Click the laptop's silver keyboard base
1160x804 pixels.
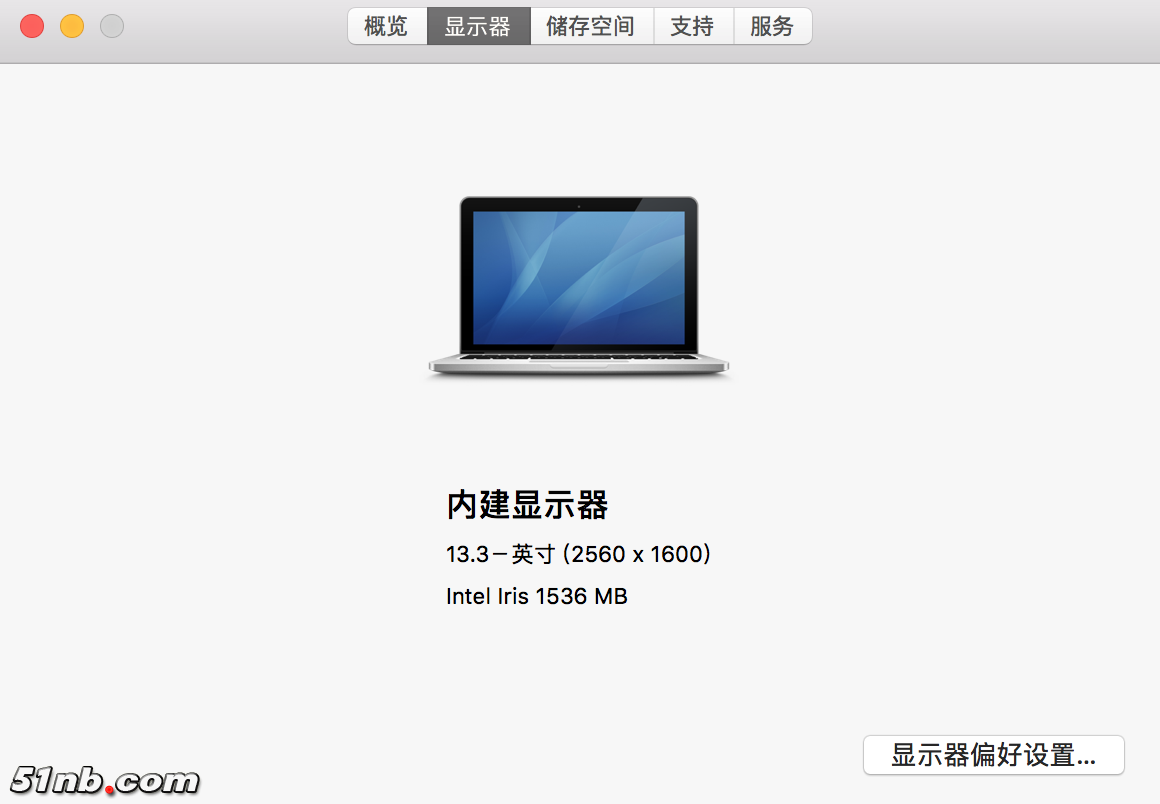[579, 364]
